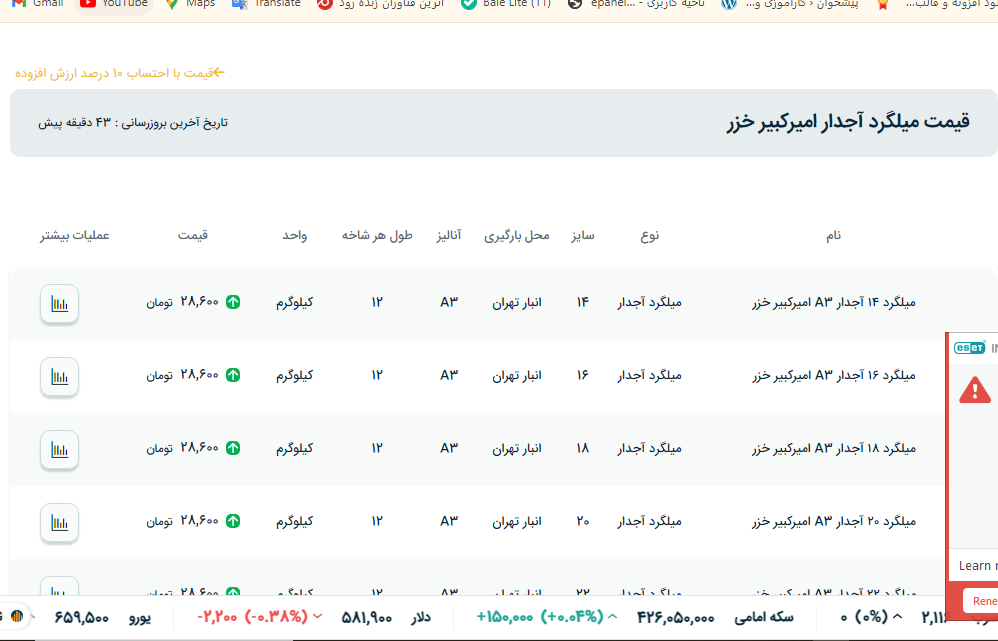The image size is (998, 641).
Task: Open price chart for size 20 rebar row
Action: [60, 522]
